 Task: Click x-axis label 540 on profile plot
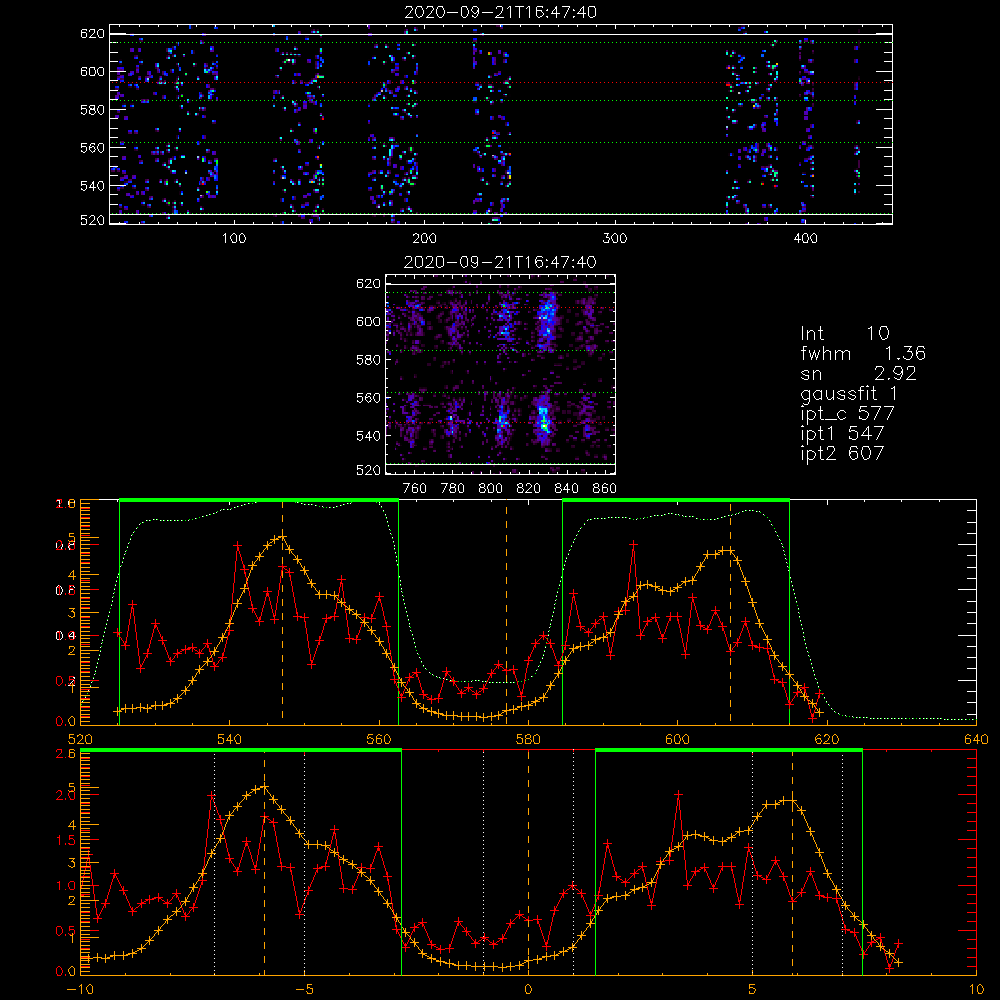229,739
